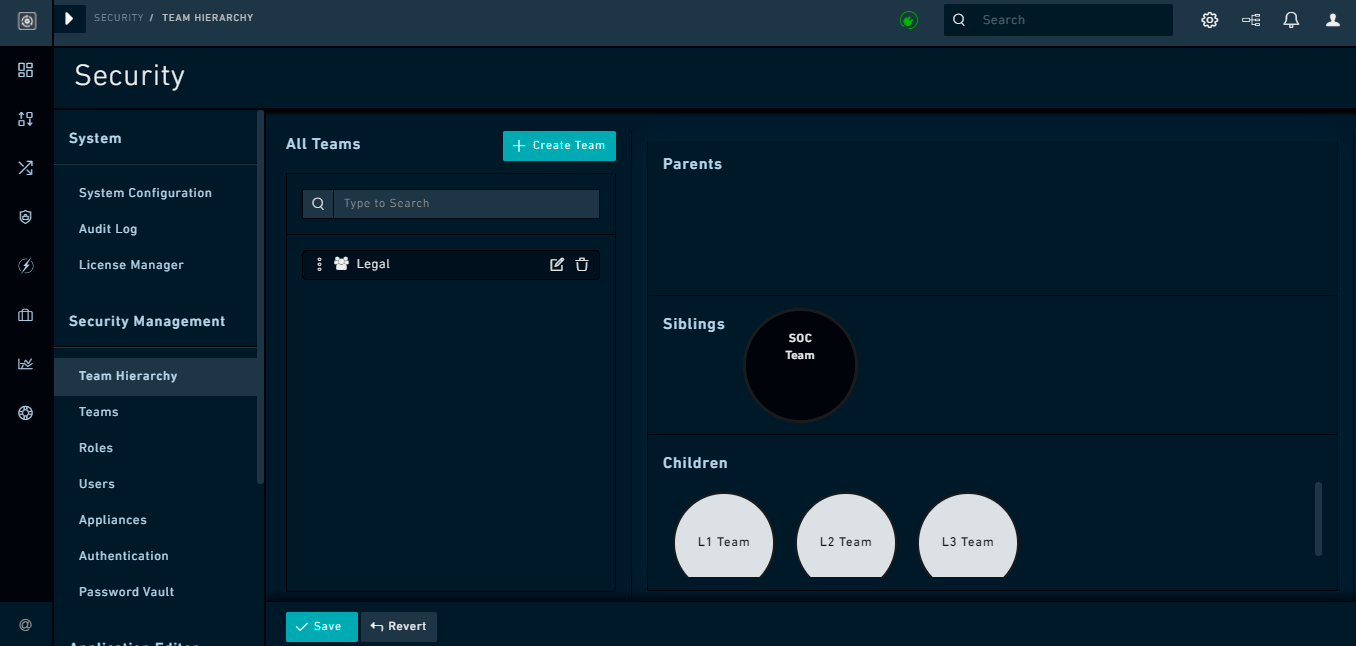
Task: Click the Type to Search teams field
Action: coord(466,204)
